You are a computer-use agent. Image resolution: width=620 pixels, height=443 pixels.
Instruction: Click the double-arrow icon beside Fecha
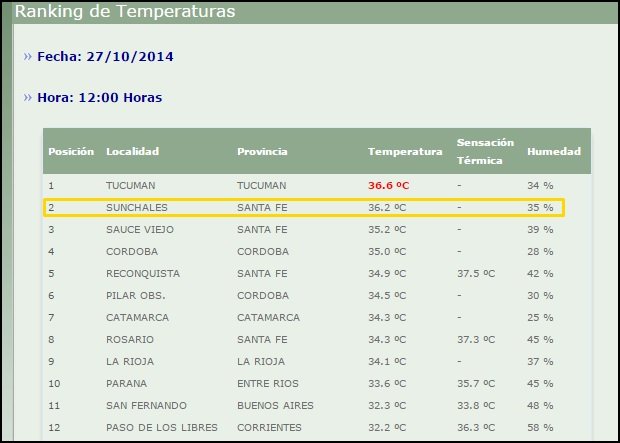click(27, 57)
